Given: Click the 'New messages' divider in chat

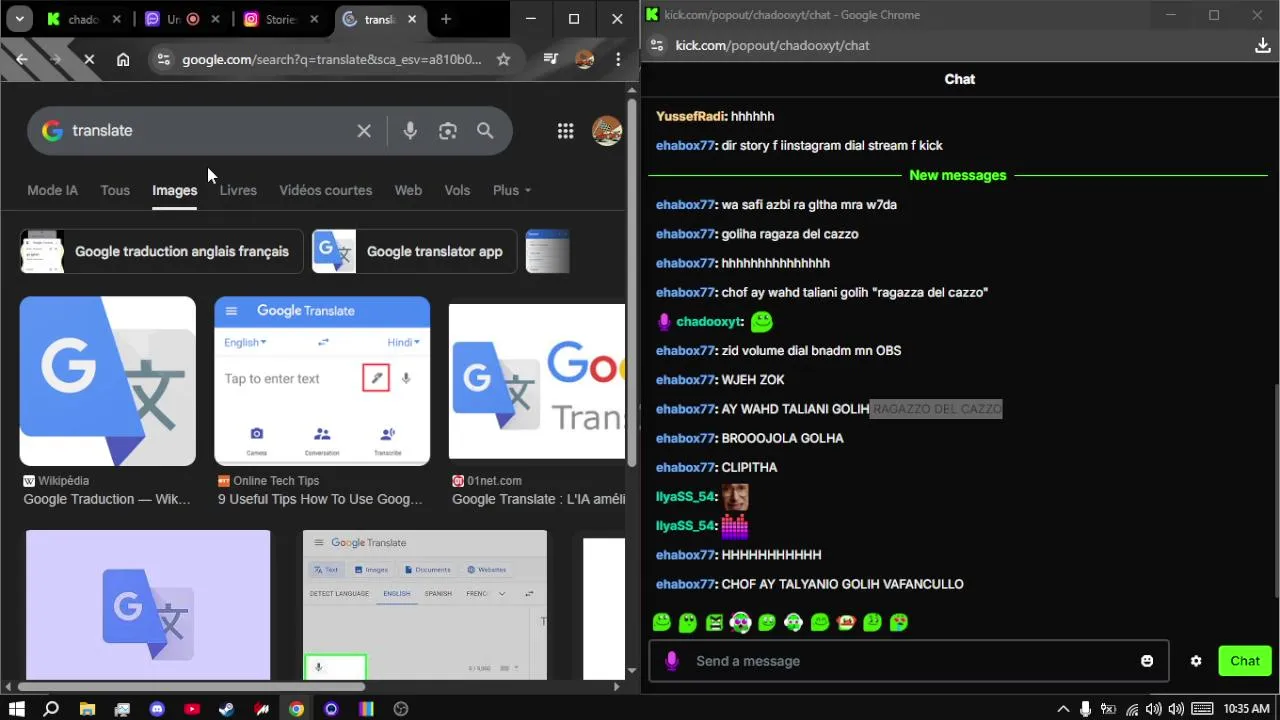Looking at the screenshot, I should [x=958, y=175].
